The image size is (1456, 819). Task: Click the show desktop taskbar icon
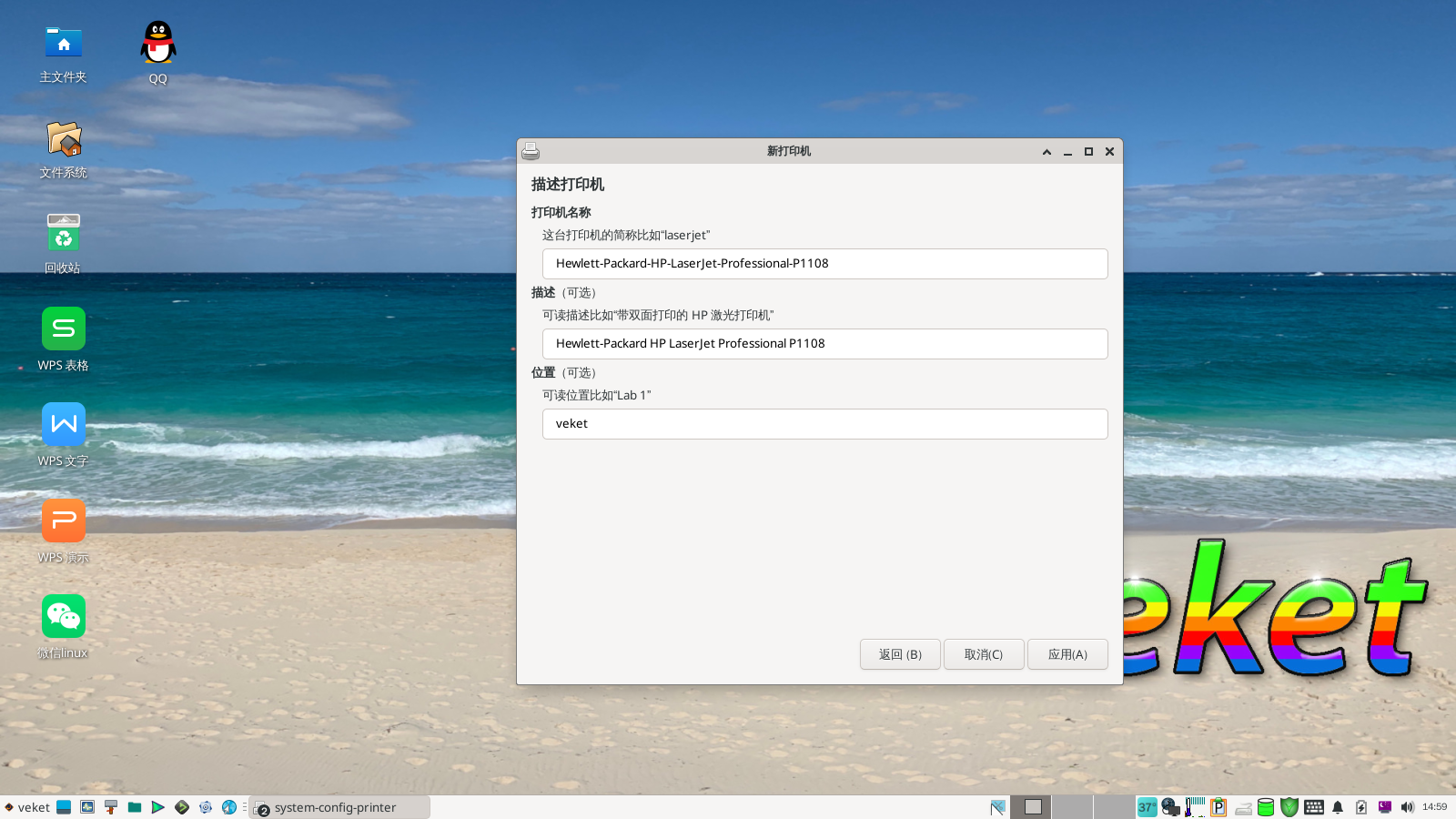click(64, 807)
